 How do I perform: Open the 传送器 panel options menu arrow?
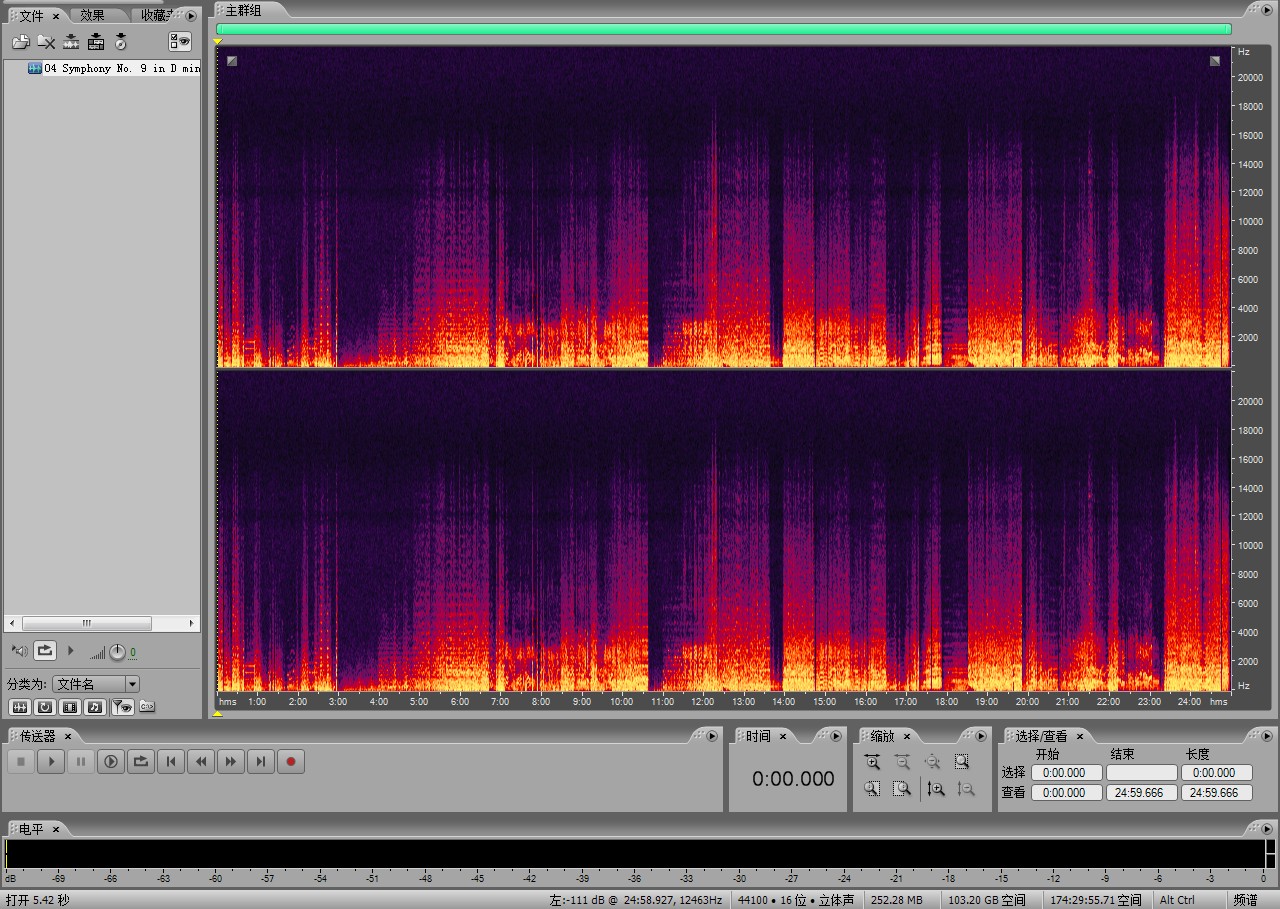[x=712, y=736]
